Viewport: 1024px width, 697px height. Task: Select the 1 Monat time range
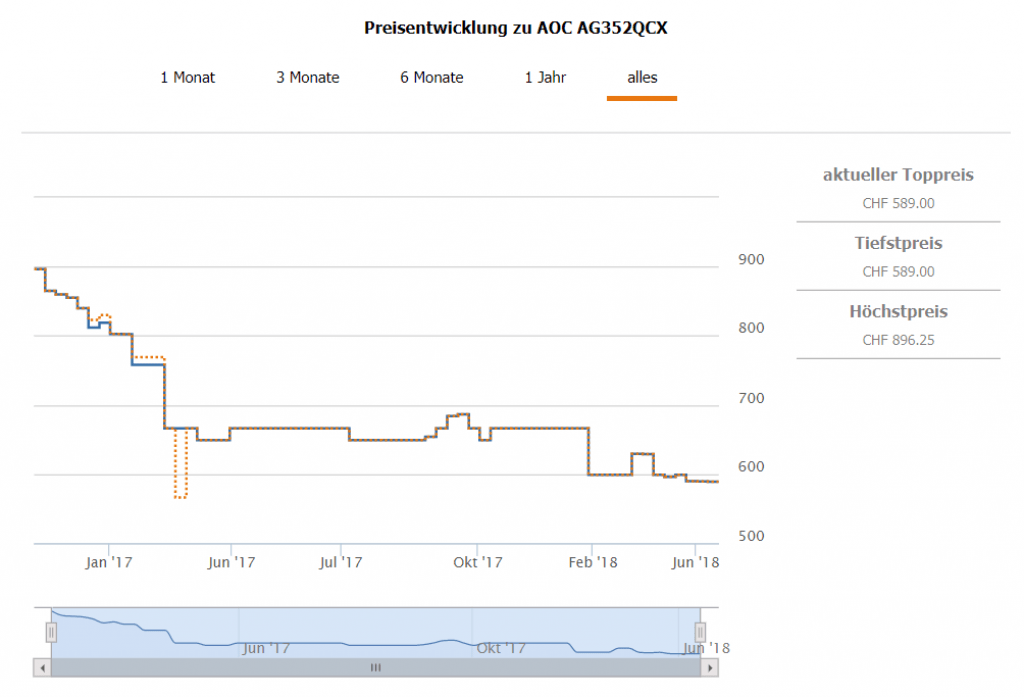pos(187,77)
